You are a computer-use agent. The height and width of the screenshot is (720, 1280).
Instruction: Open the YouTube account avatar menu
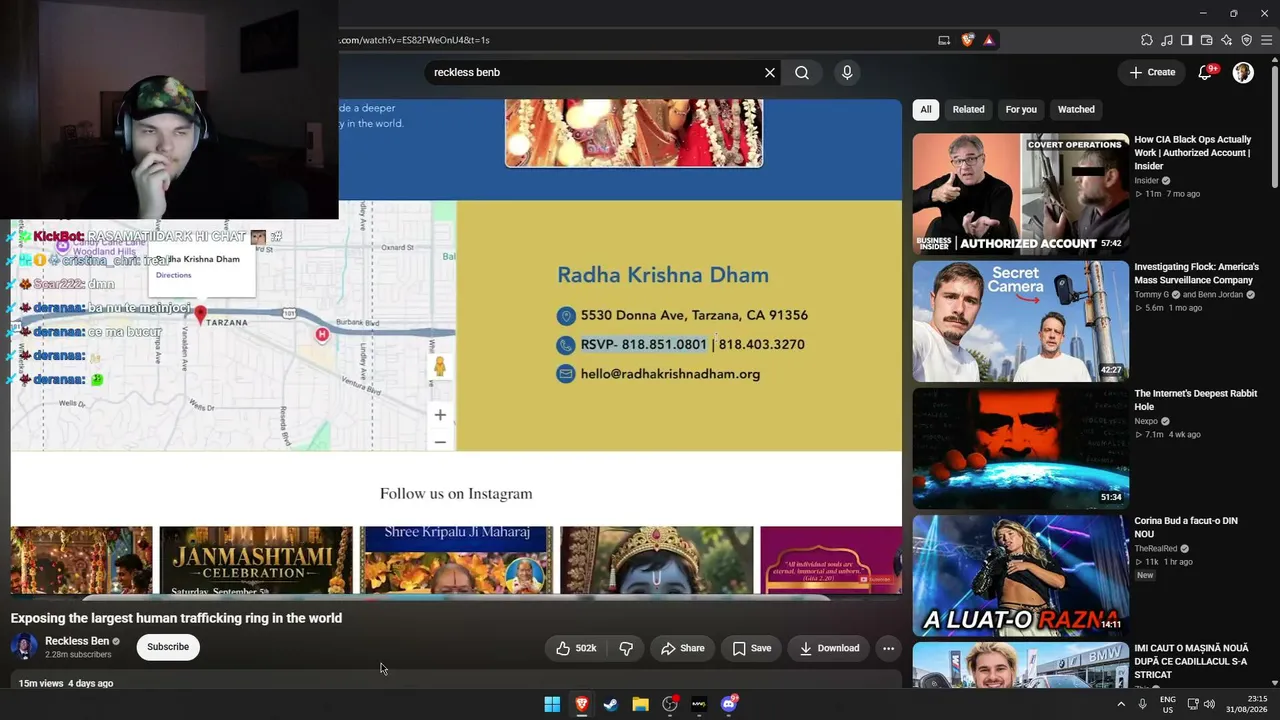1243,72
